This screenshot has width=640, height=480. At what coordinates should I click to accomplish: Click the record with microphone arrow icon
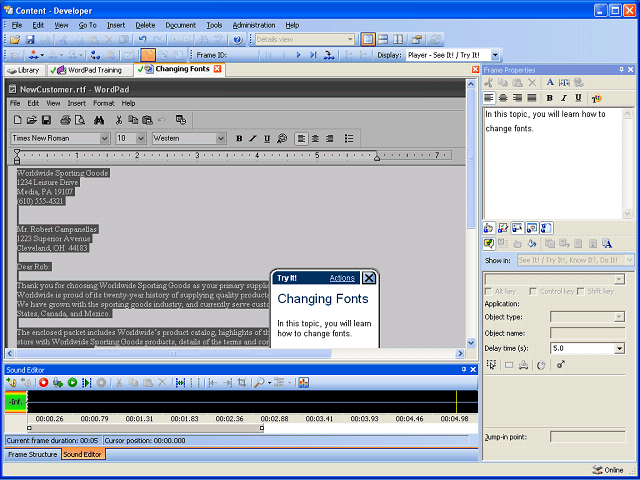point(58,382)
